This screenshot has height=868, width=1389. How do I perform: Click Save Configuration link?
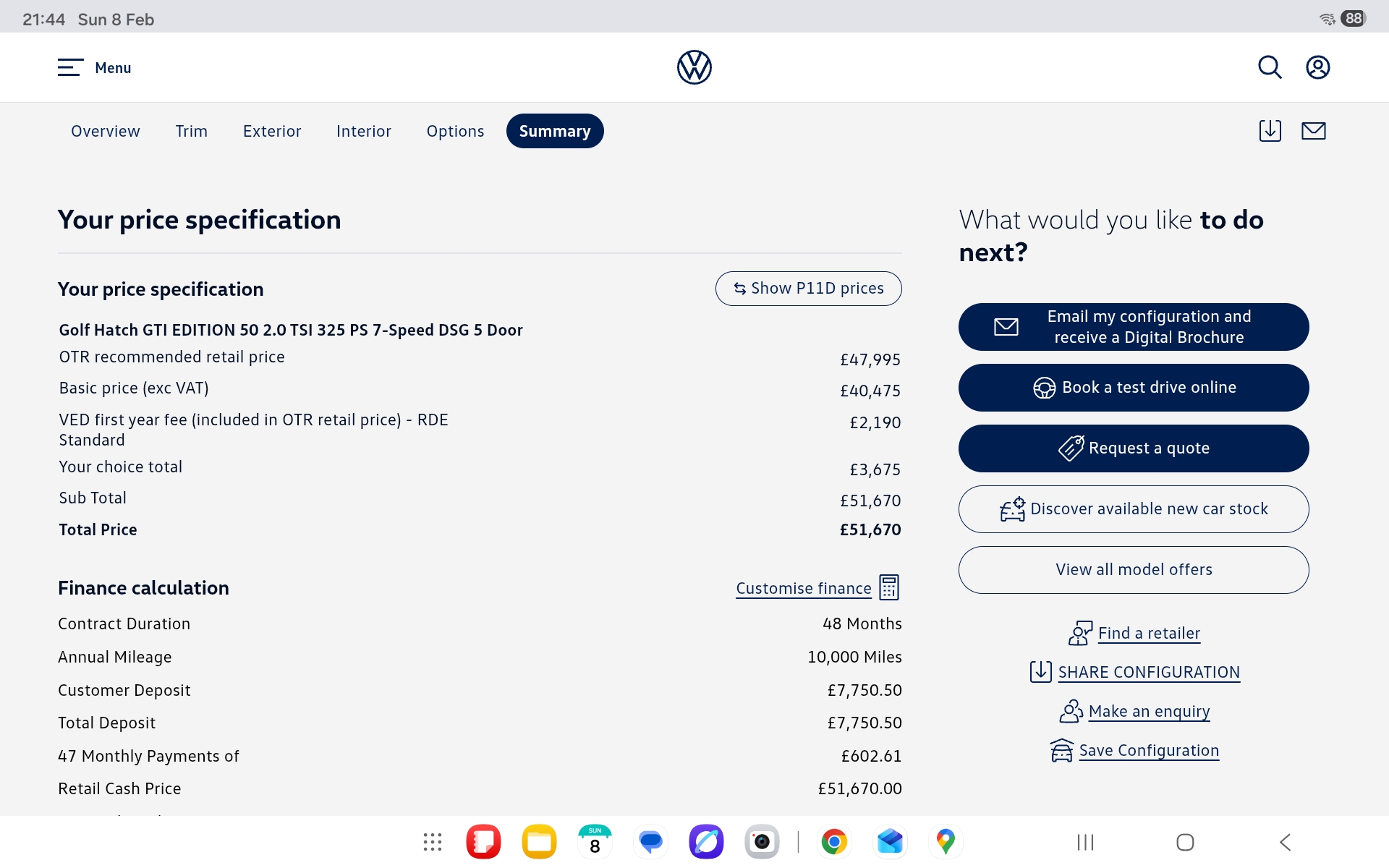pyautogui.click(x=1148, y=751)
